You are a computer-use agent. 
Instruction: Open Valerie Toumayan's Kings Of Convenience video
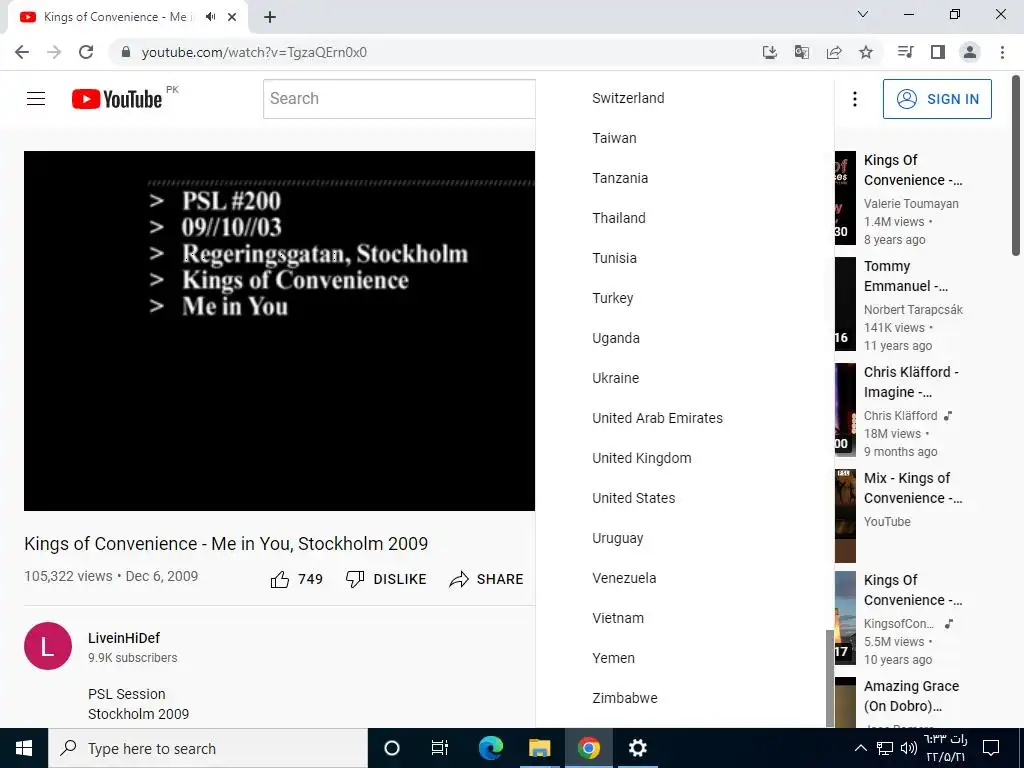point(913,170)
